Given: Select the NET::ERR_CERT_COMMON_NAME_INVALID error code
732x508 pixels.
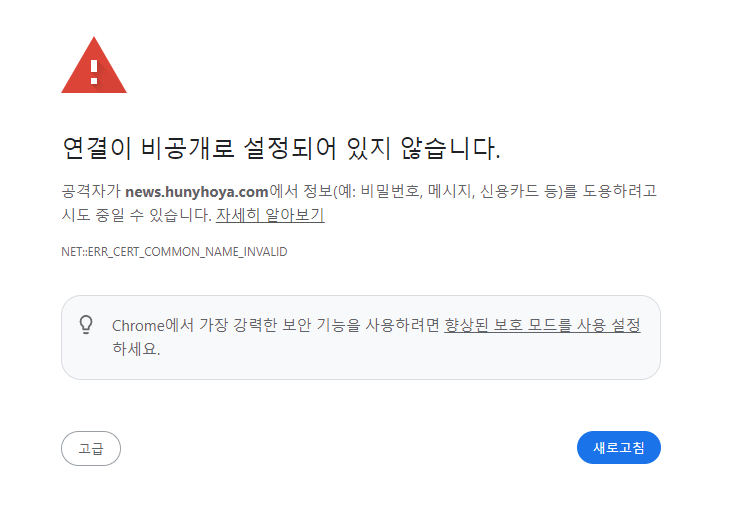Looking at the screenshot, I should [174, 252].
